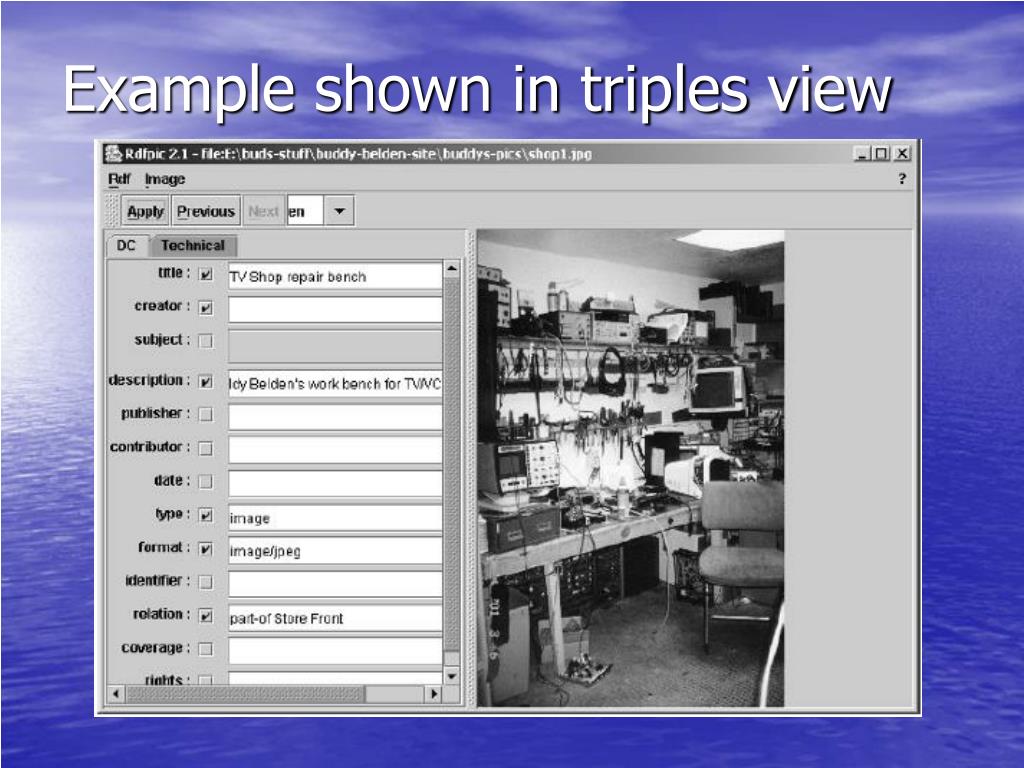
Task: Close the Rdfpic window
Action: (902, 153)
